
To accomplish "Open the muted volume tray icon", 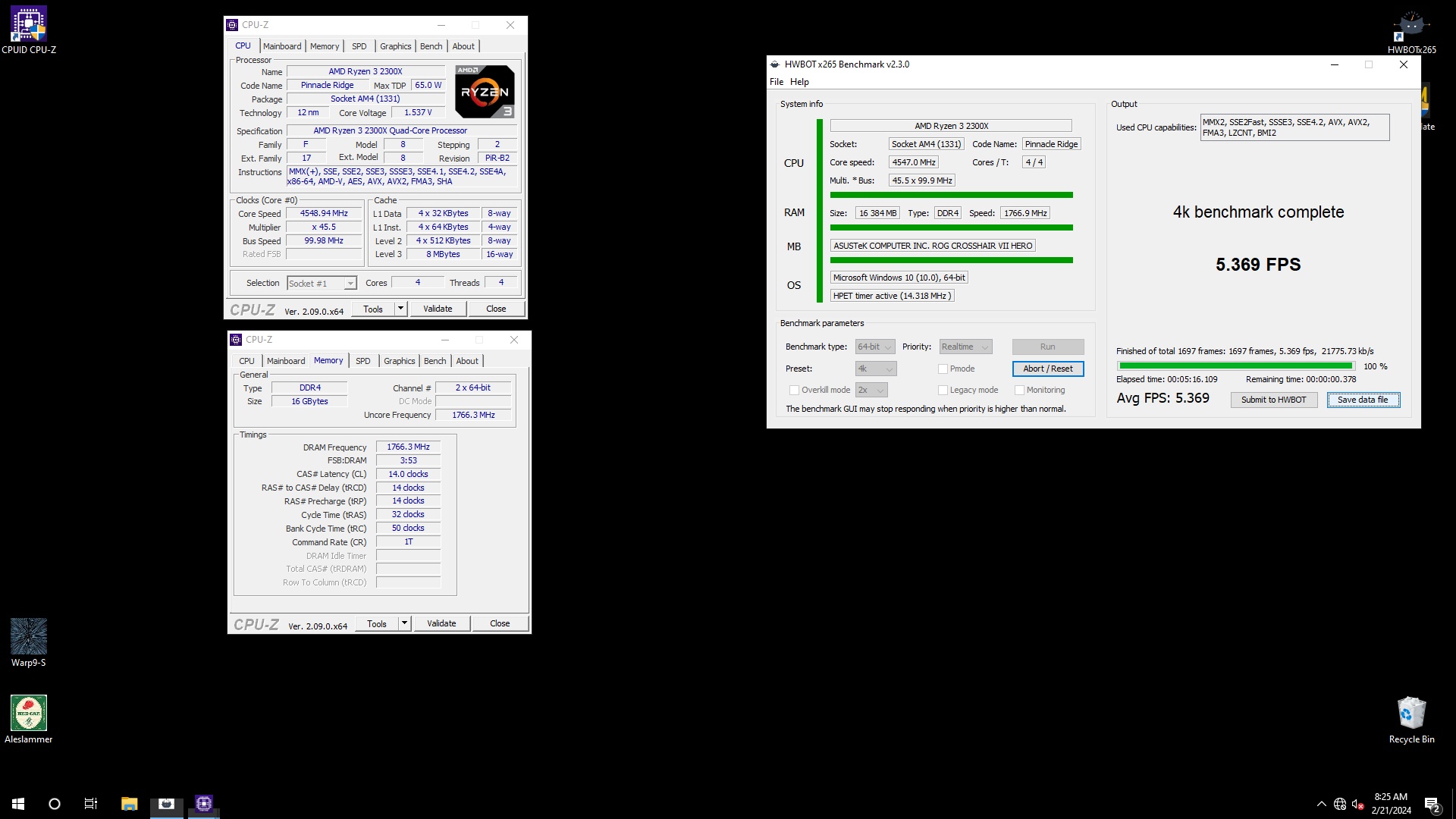I will click(1358, 804).
